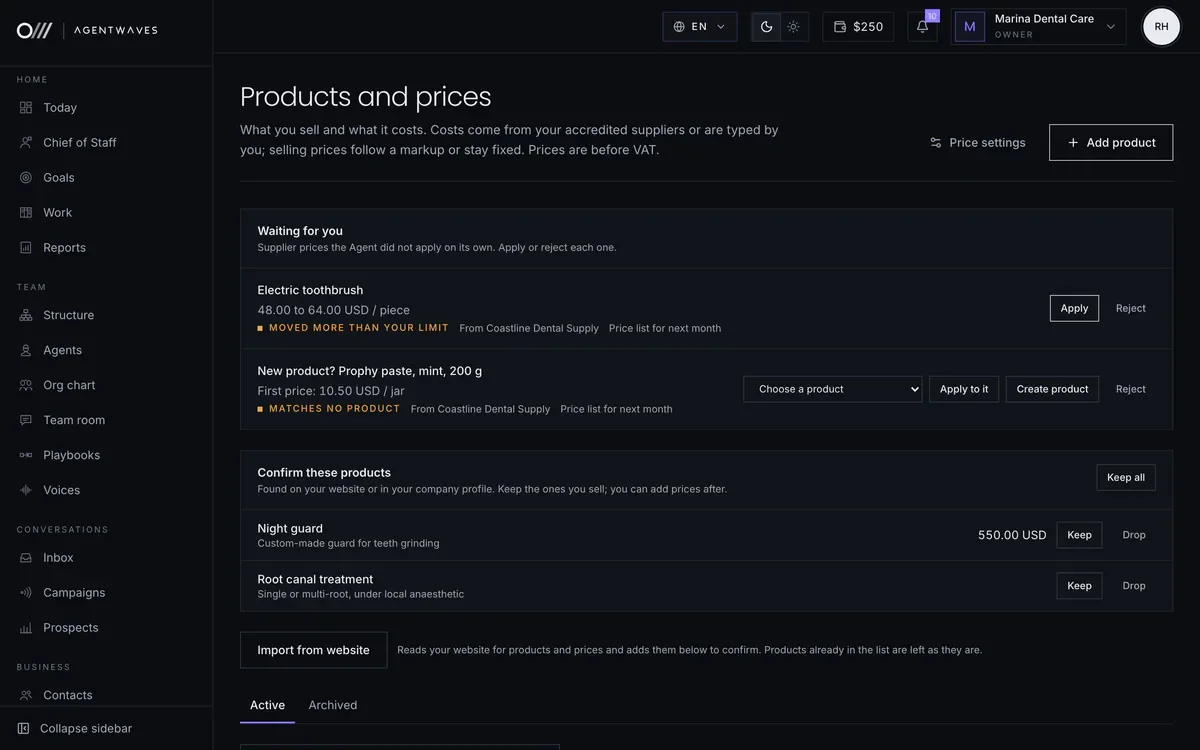
Task: Open notifications bell with badge
Action: [923, 27]
